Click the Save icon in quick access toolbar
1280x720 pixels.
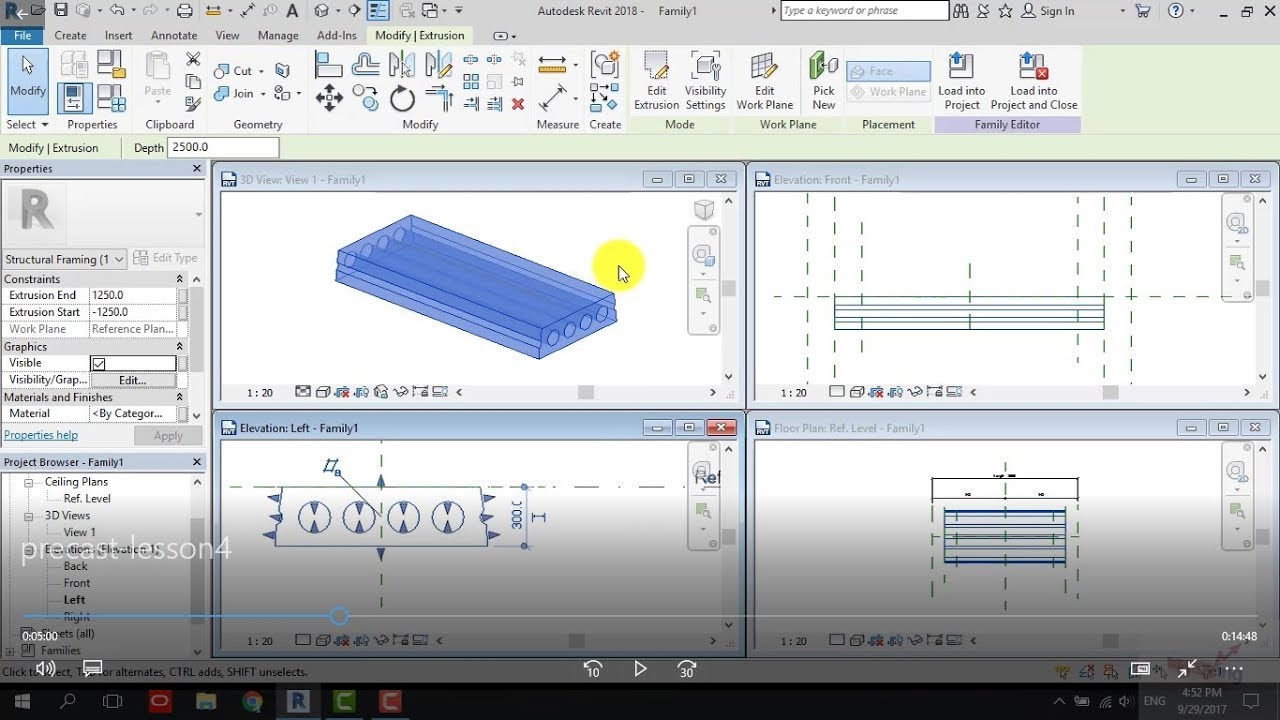[x=61, y=11]
